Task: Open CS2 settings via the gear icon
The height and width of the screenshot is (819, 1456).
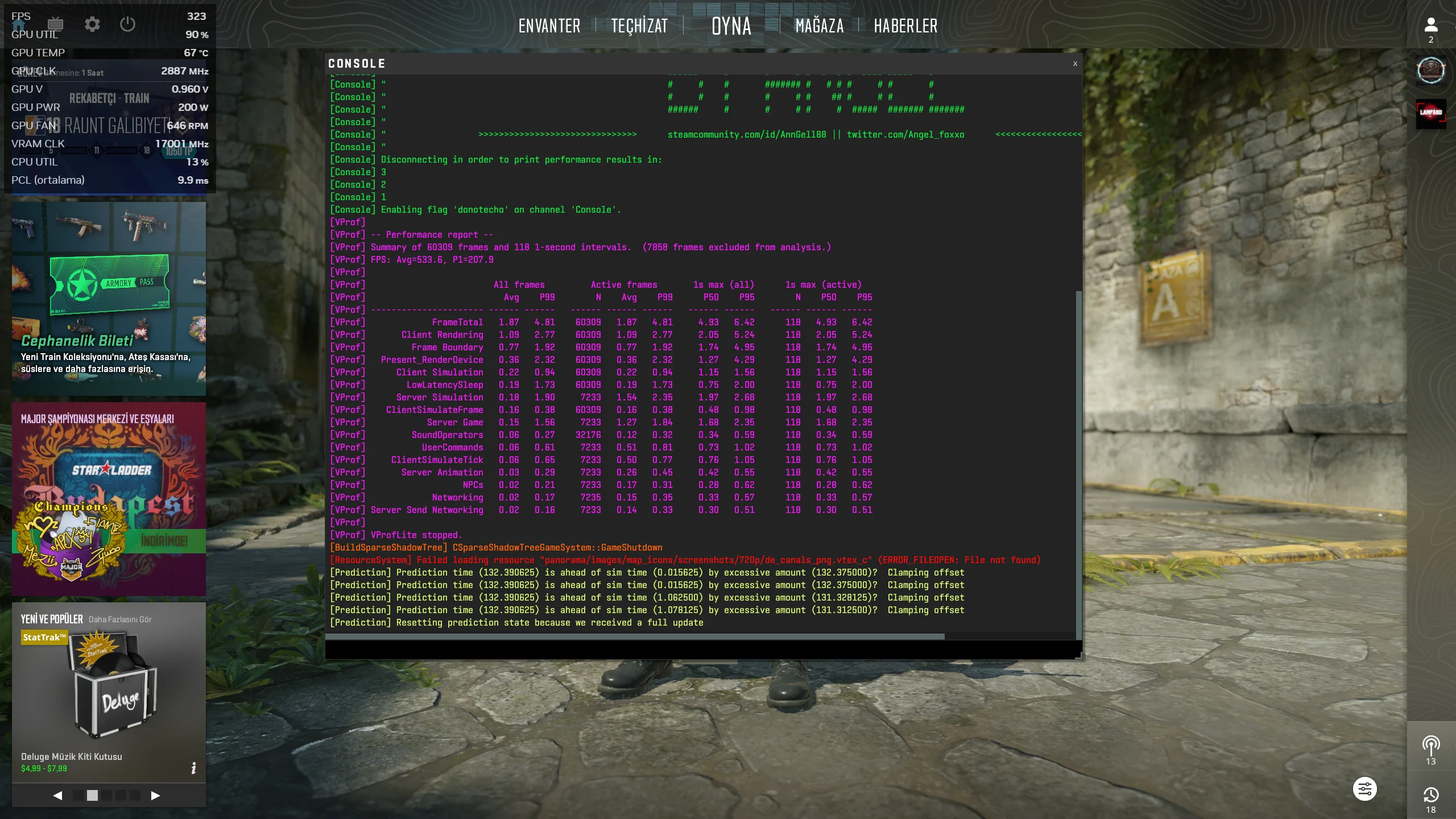Action: [92, 24]
